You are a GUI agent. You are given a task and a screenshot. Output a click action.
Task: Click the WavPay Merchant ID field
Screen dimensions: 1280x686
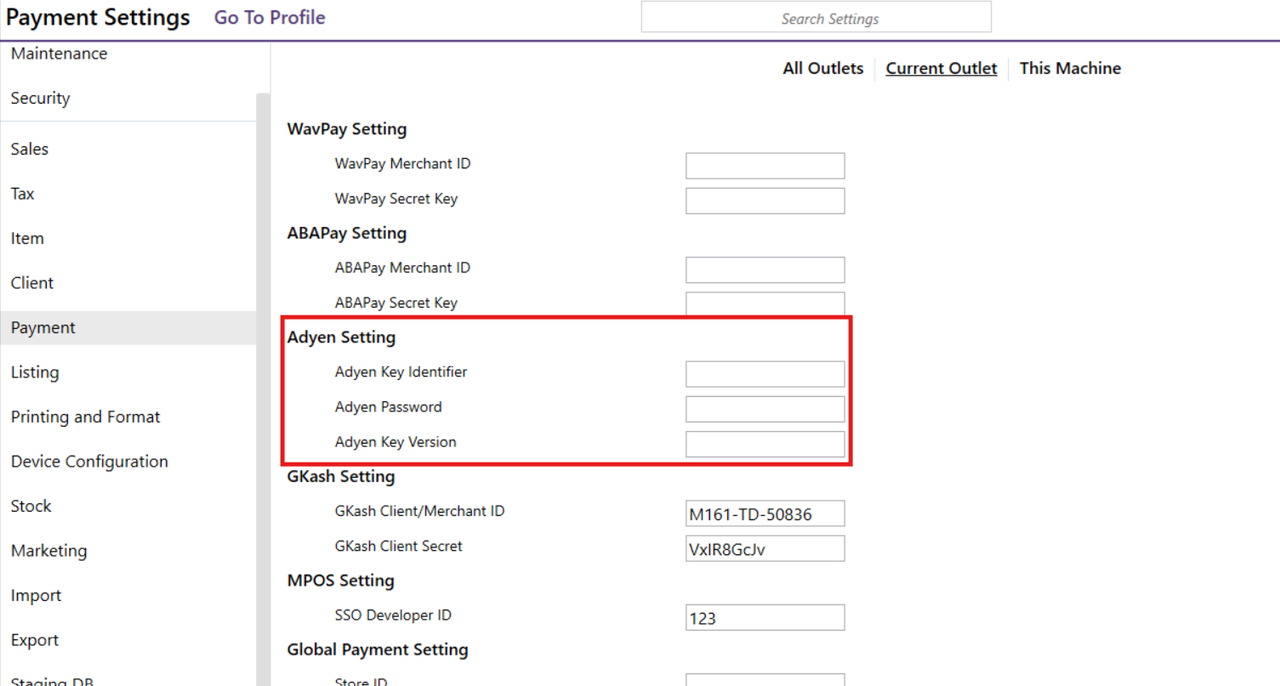(765, 166)
